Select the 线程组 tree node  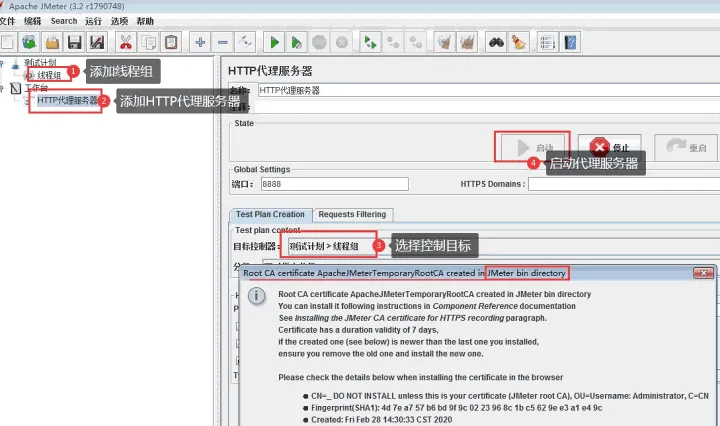coord(49,75)
